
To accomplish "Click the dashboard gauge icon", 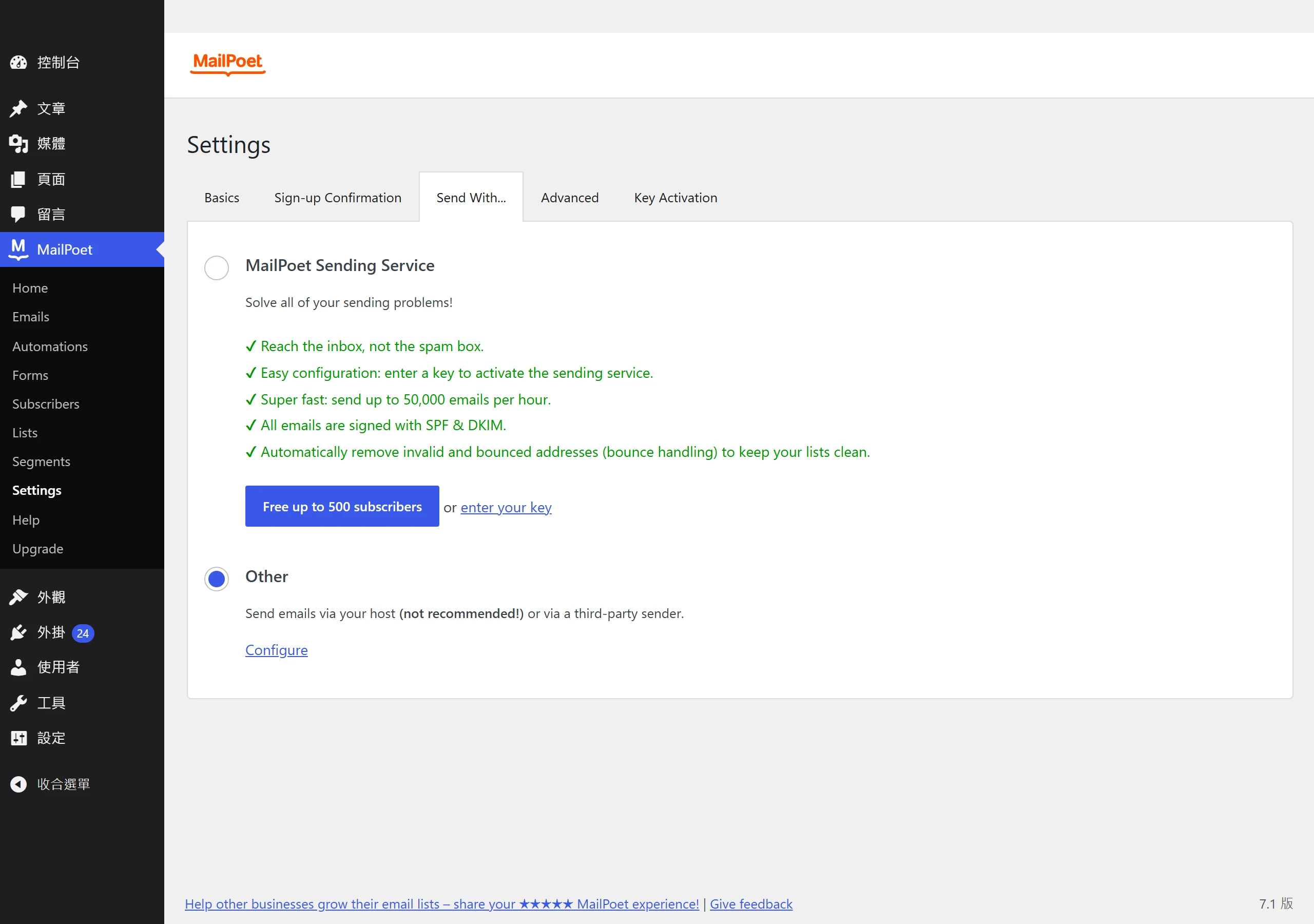I will [x=18, y=63].
